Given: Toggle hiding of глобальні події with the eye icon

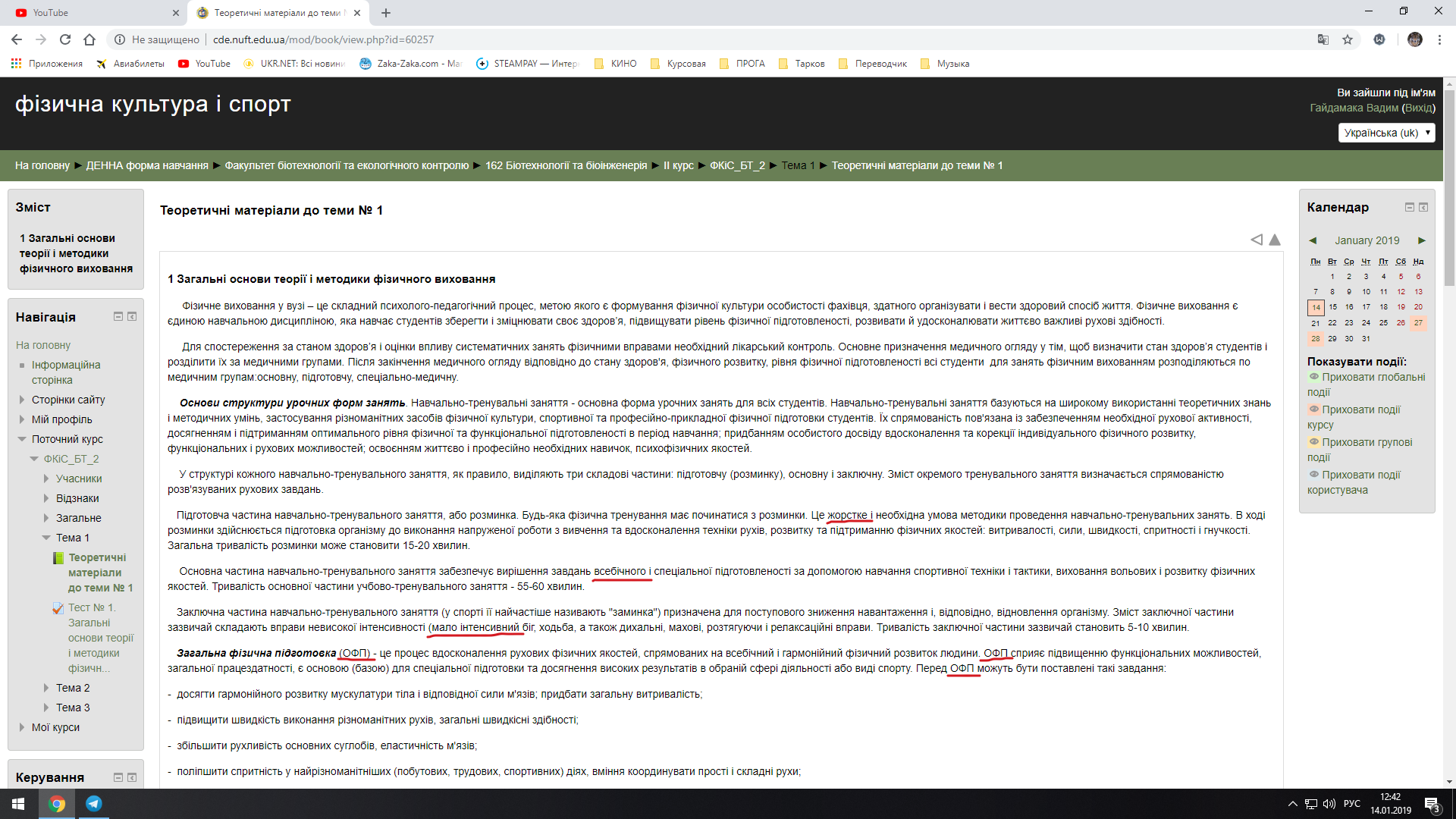Looking at the screenshot, I should click(1314, 377).
